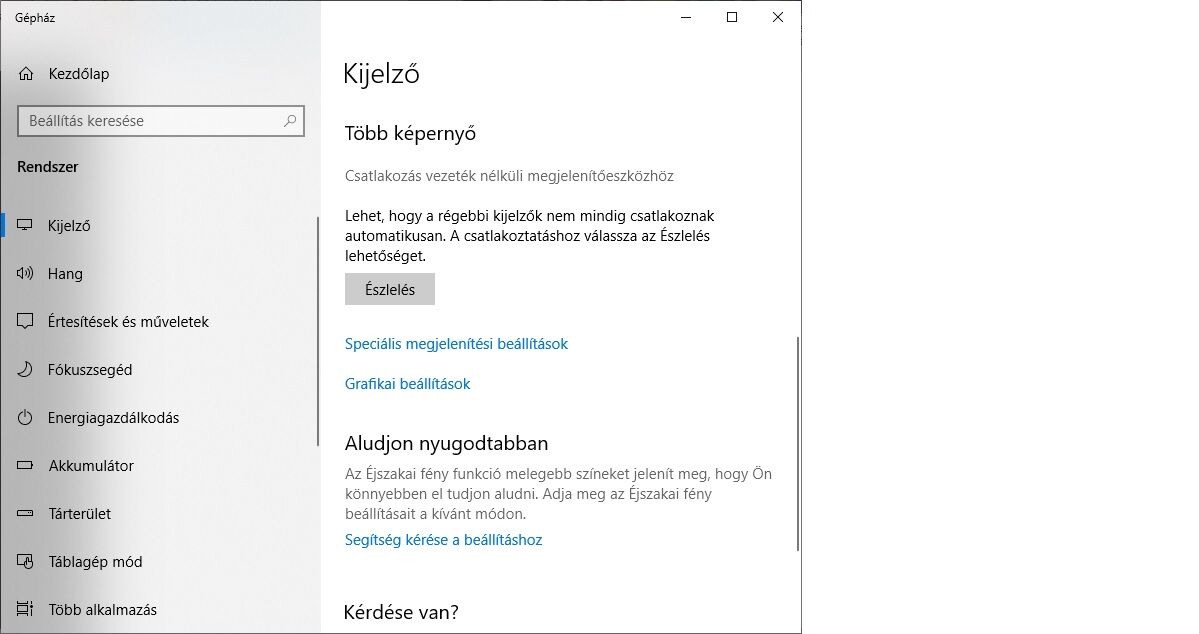The image size is (1199, 634).
Task: Open Speciális megjelenítési beállítások link
Action: coord(457,344)
